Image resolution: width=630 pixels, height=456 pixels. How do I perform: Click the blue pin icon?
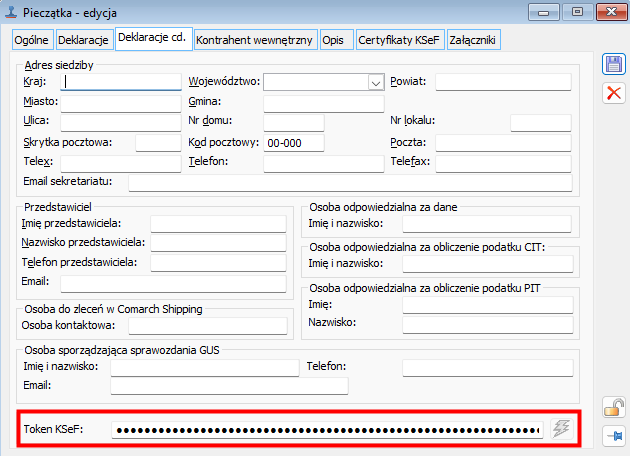pos(613,436)
